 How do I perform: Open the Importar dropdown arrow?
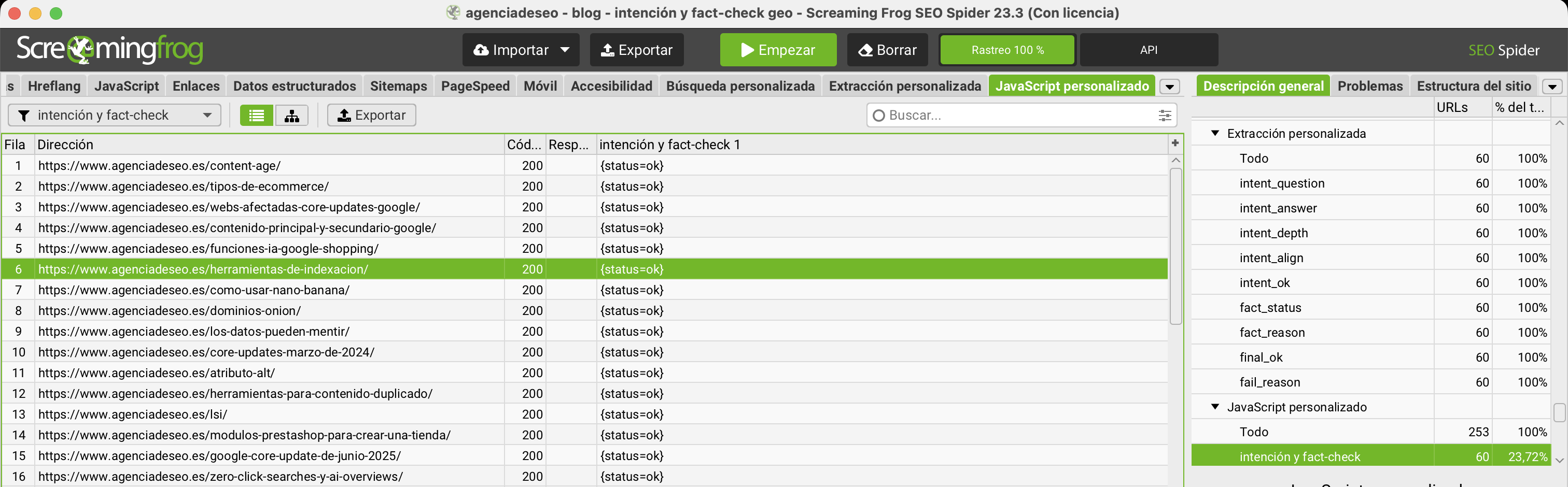(x=565, y=50)
